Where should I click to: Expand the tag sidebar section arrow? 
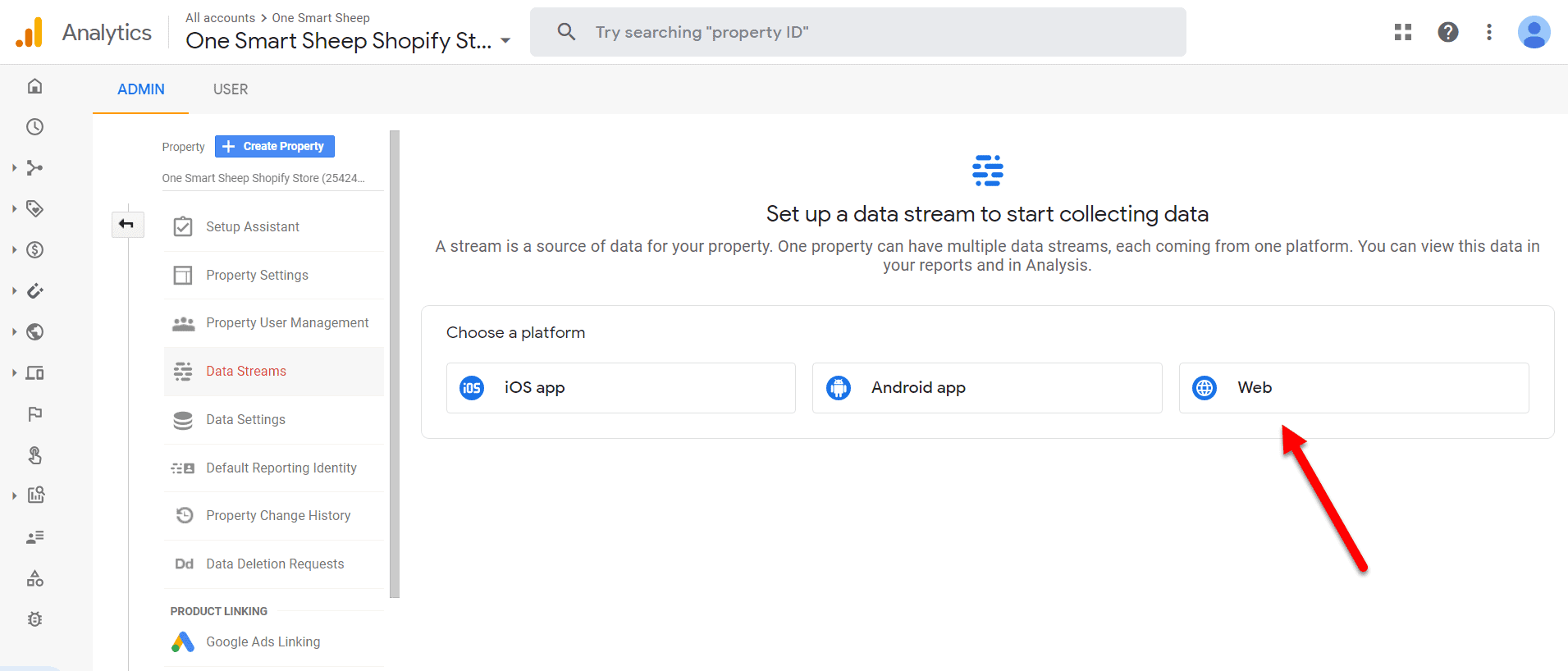[x=15, y=209]
